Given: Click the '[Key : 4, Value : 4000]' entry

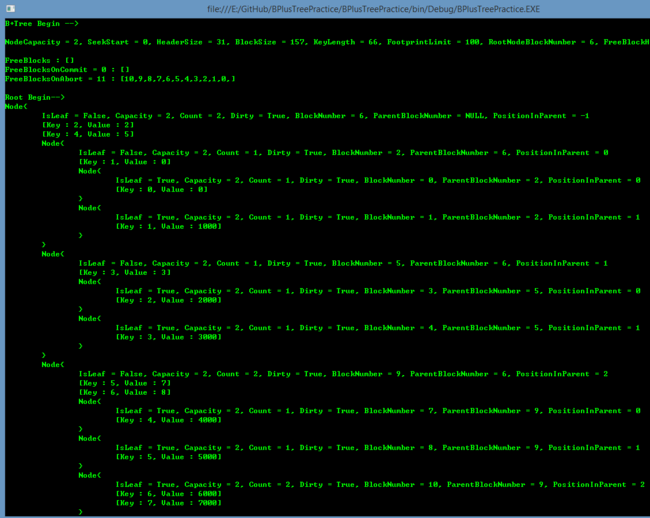Looking at the screenshot, I should pos(169,420).
